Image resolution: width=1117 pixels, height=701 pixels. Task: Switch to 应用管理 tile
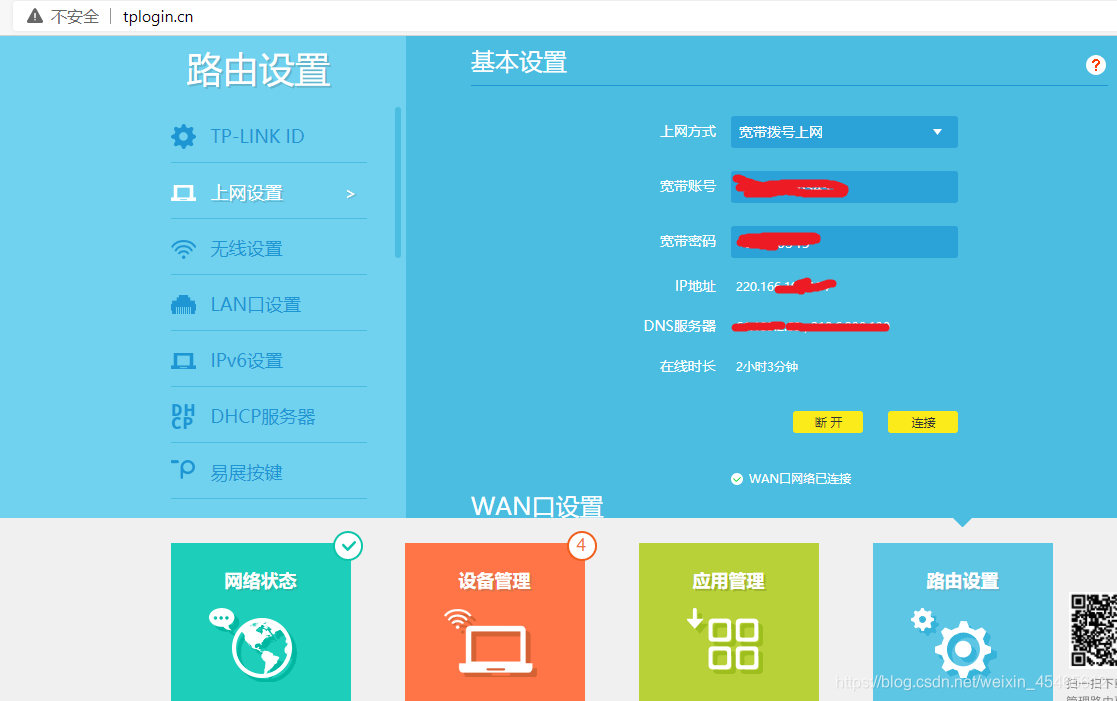click(729, 621)
